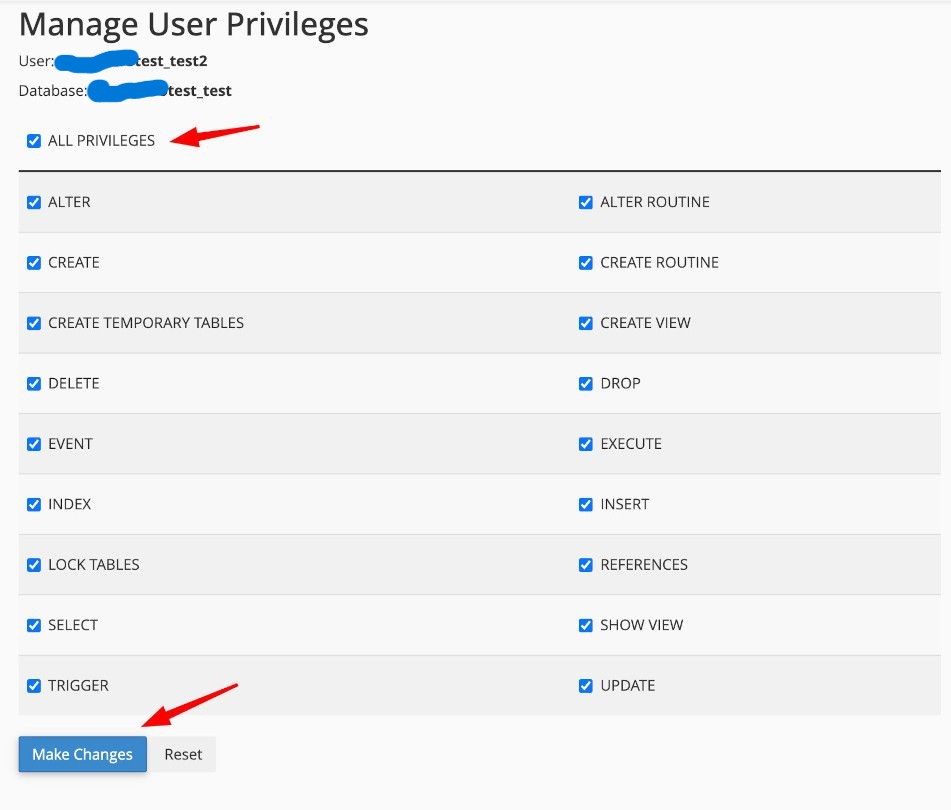This screenshot has width=951, height=810.
Task: Toggle the SHOW VIEW checkbox
Action: tap(586, 625)
